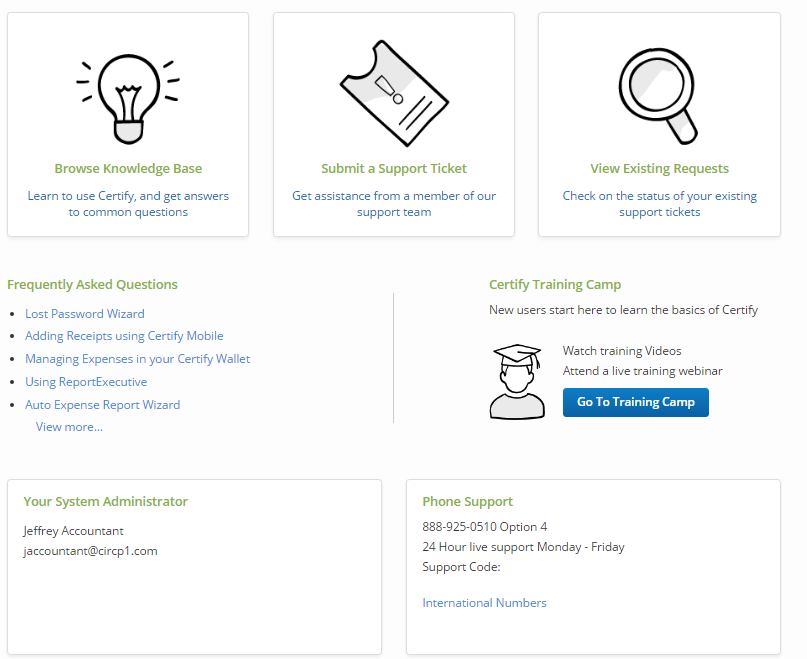Click Go To Training Camp button
This screenshot has width=807, height=659.
tap(636, 402)
